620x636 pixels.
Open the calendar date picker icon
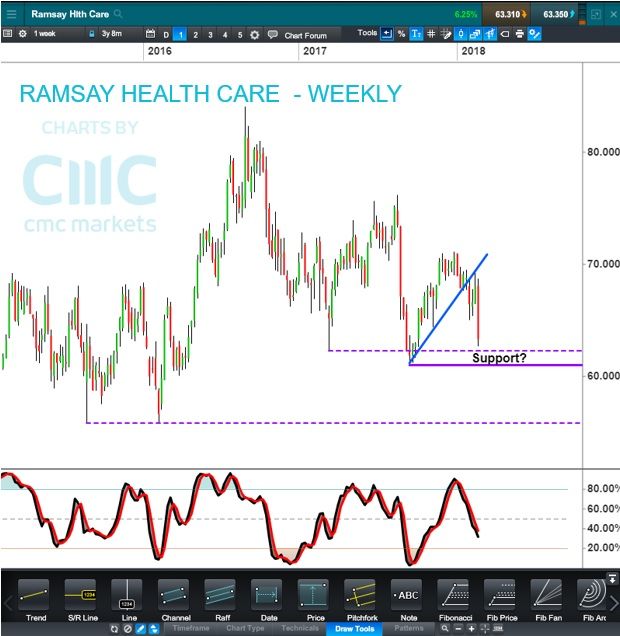pos(150,34)
